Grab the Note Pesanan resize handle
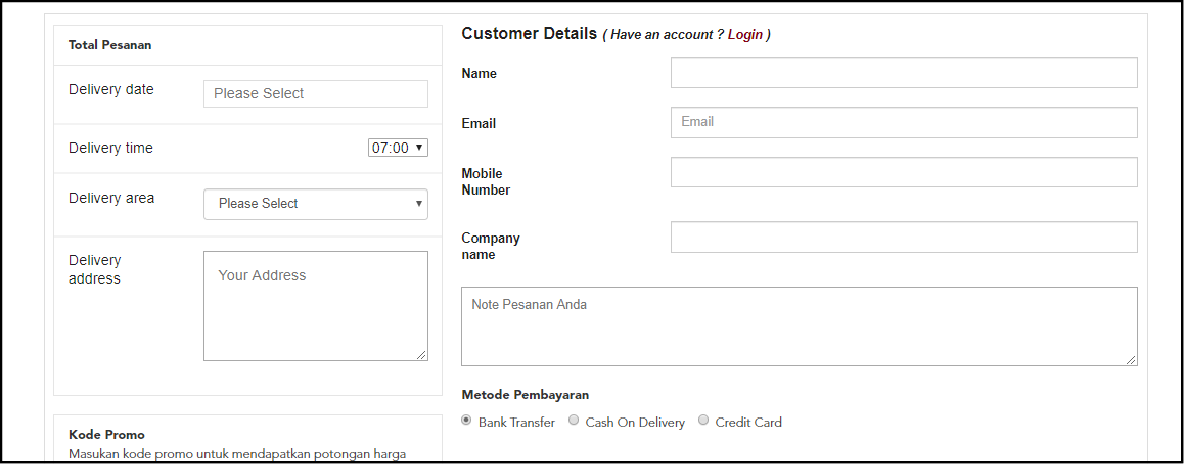This screenshot has width=1184, height=464. pos(1132,360)
